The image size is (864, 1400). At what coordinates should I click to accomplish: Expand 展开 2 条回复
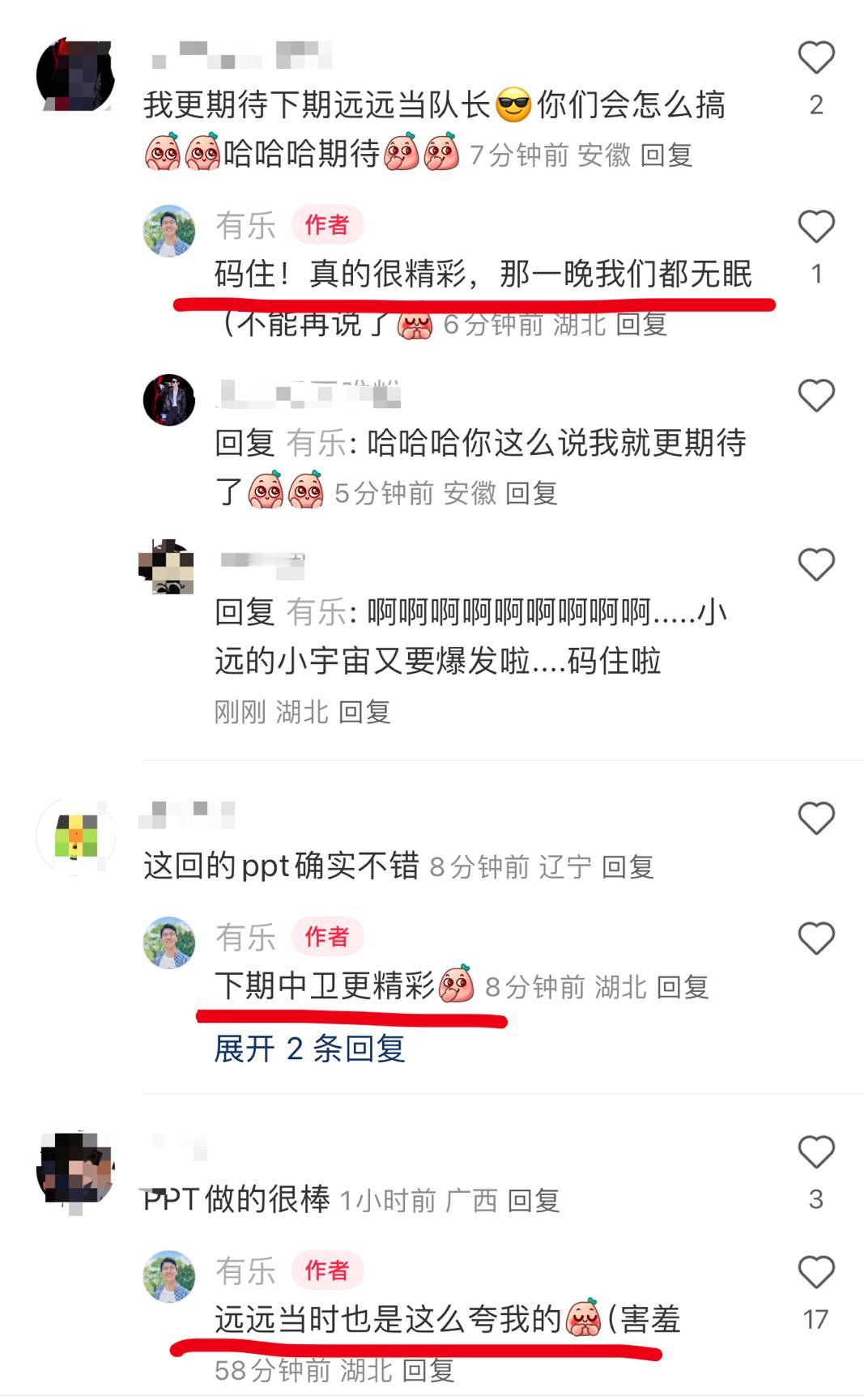(x=309, y=1049)
